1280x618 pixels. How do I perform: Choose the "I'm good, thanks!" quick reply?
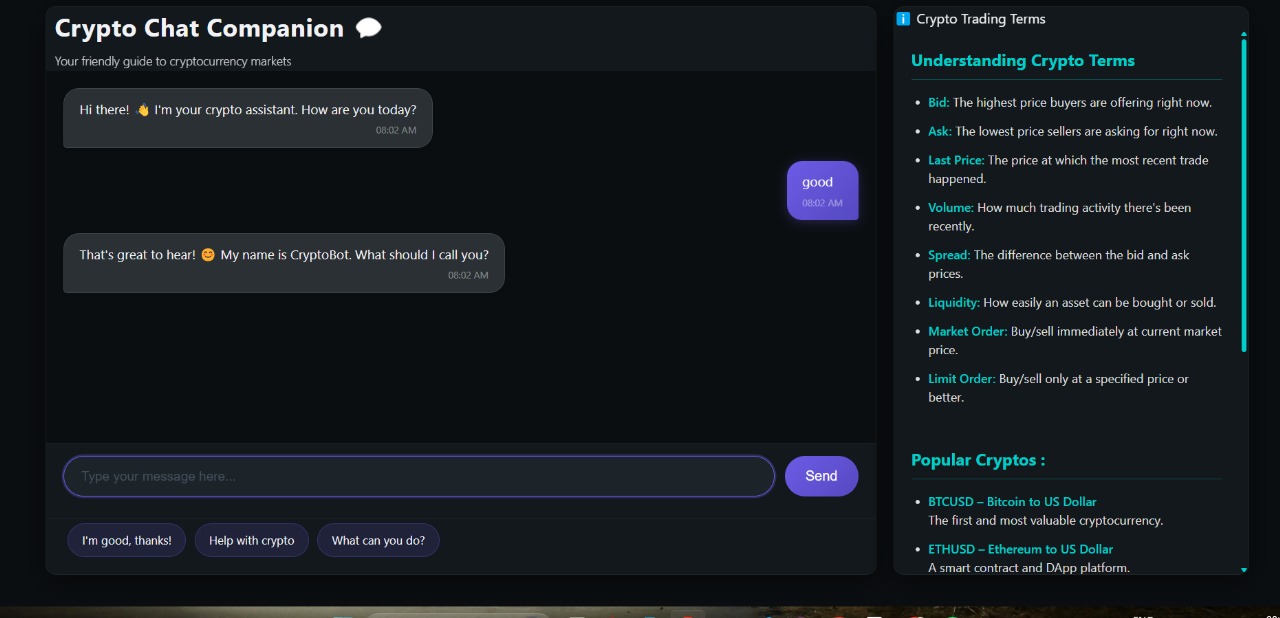(126, 540)
